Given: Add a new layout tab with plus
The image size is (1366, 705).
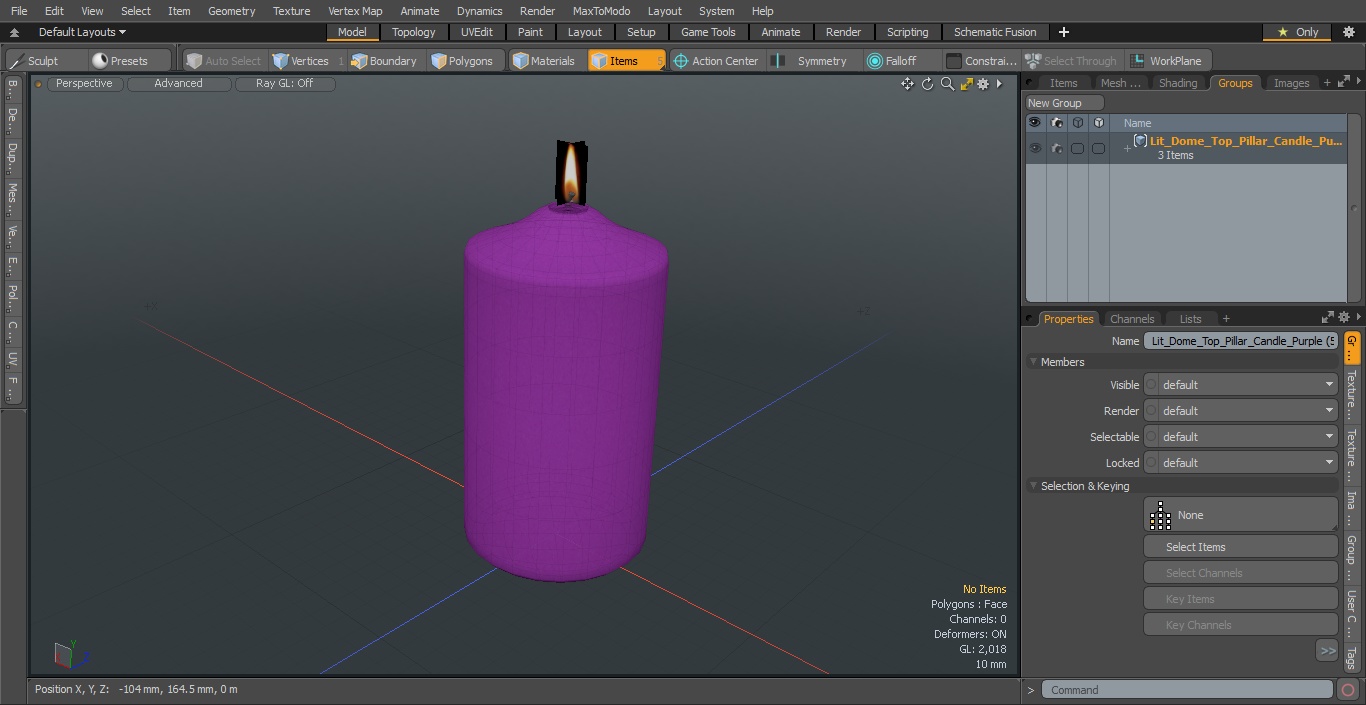Looking at the screenshot, I should pos(1064,32).
